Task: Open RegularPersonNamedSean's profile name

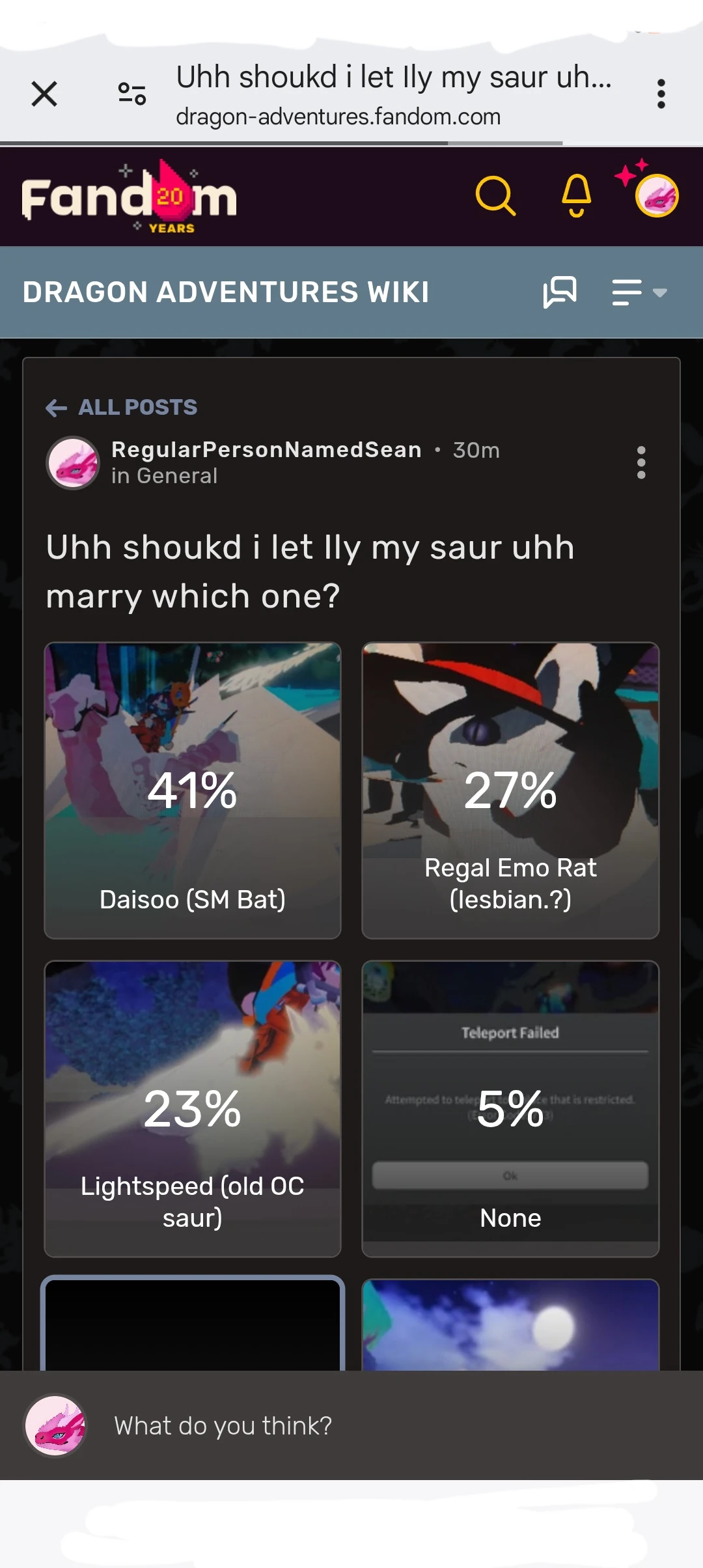Action: (267, 449)
